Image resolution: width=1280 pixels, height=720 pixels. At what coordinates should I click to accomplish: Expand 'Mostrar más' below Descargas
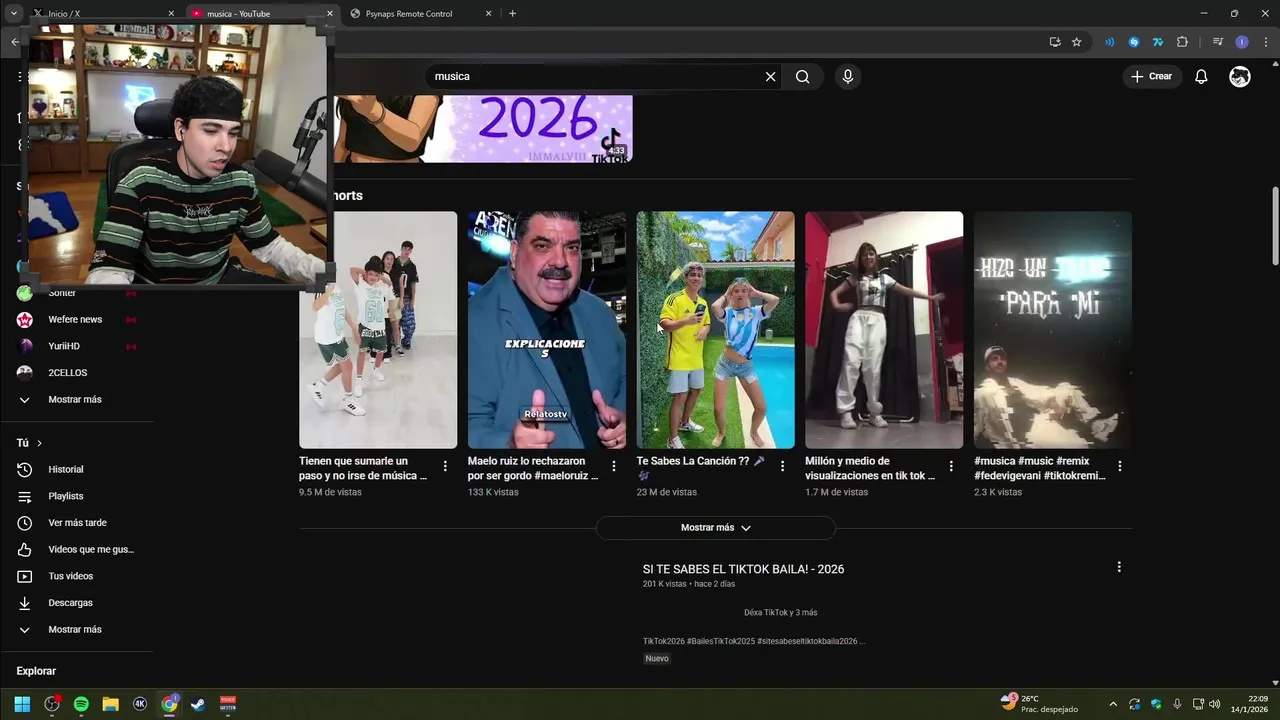77,630
